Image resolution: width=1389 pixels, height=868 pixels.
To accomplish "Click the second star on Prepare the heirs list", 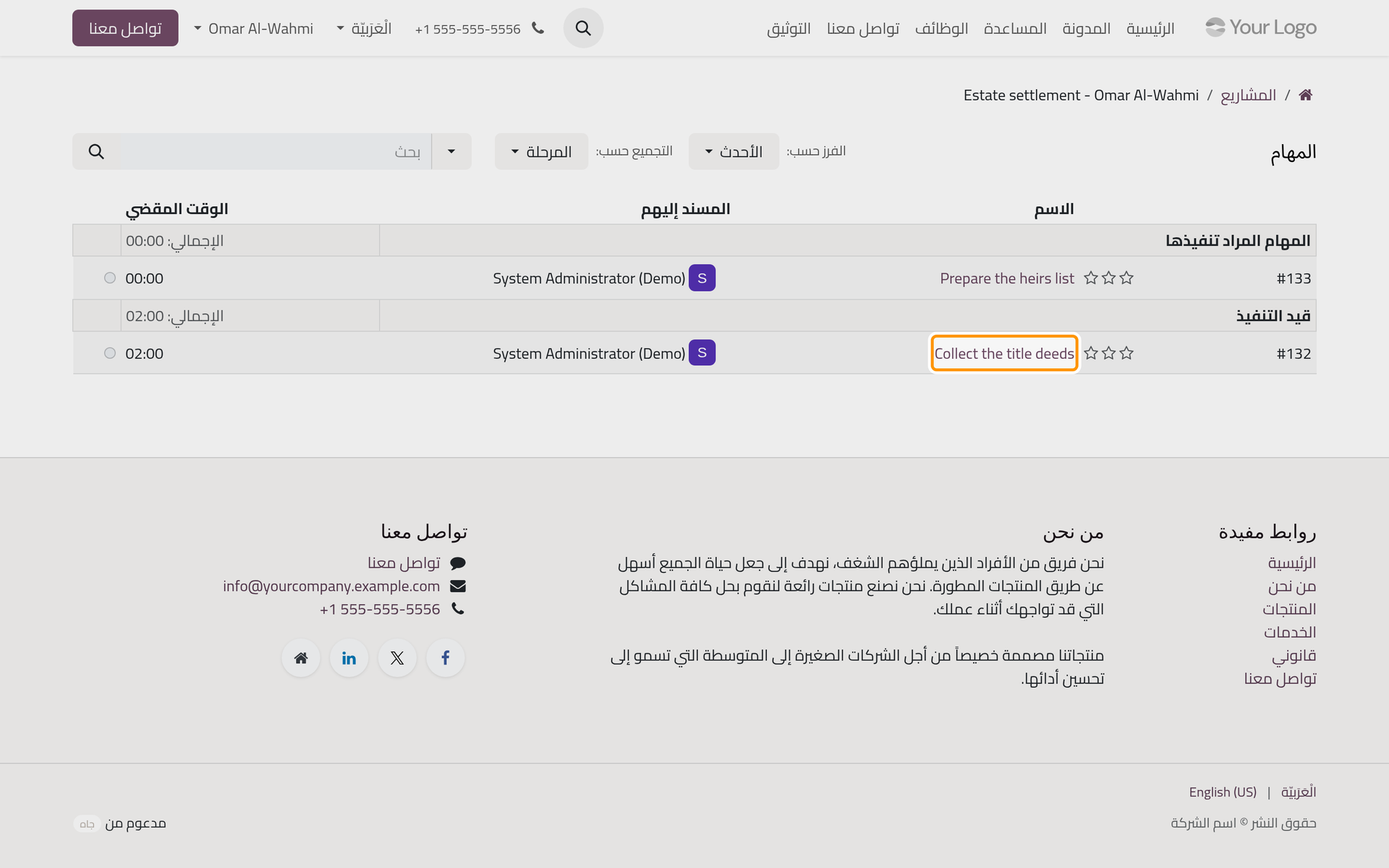I will (x=1108, y=278).
